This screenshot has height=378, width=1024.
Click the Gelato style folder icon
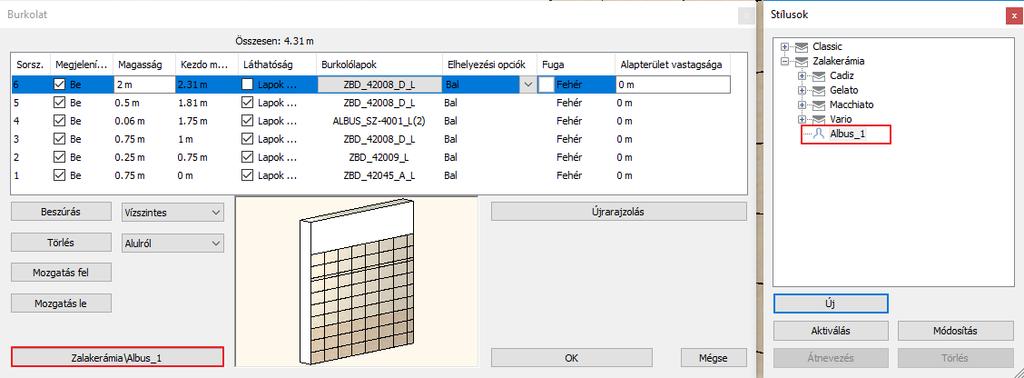[x=818, y=90]
